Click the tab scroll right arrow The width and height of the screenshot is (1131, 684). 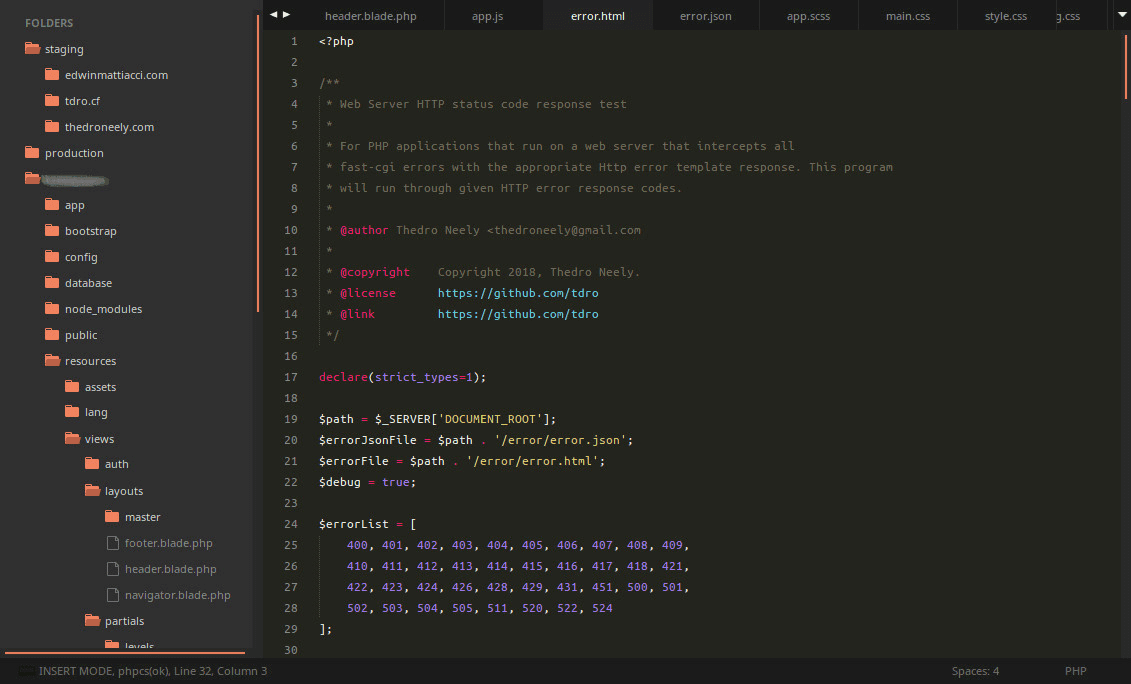coord(286,14)
